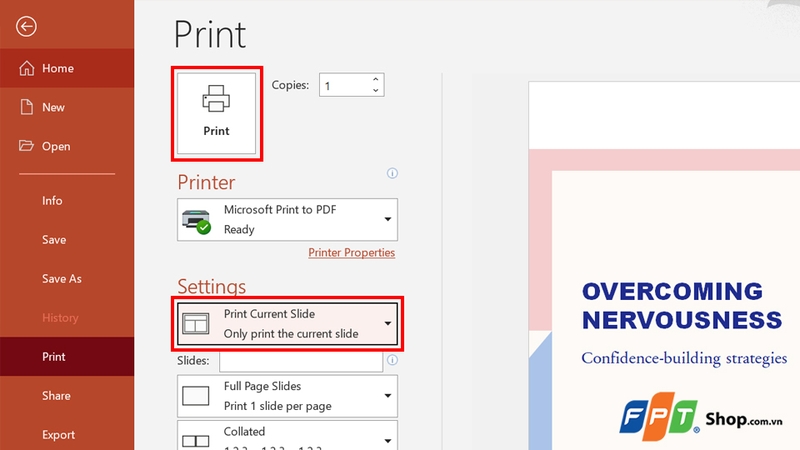The height and width of the screenshot is (450, 800).
Task: Open the Collated dropdown
Action: [x=287, y=435]
